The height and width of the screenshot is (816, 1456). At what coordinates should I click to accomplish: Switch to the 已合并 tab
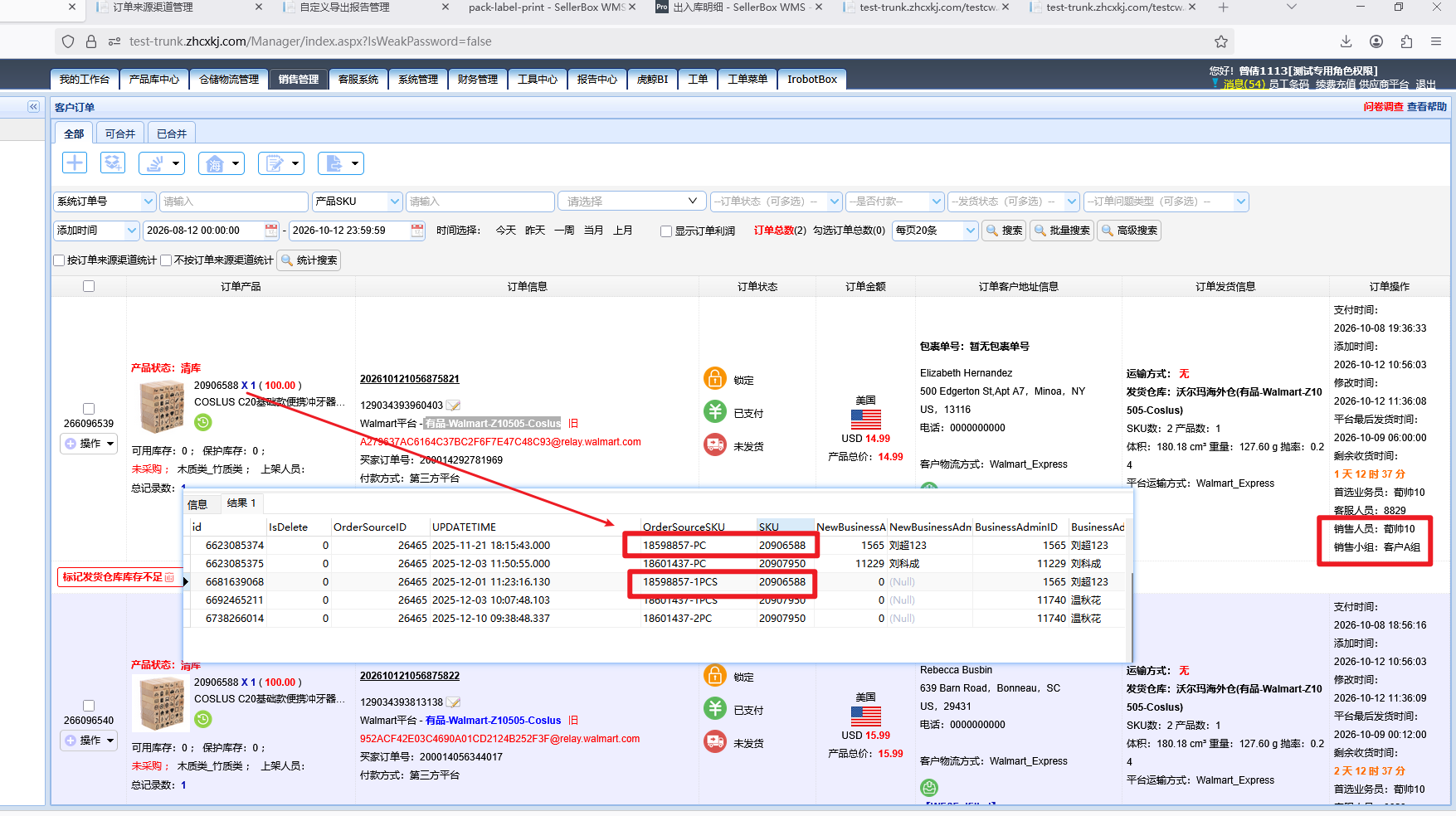pos(172,134)
